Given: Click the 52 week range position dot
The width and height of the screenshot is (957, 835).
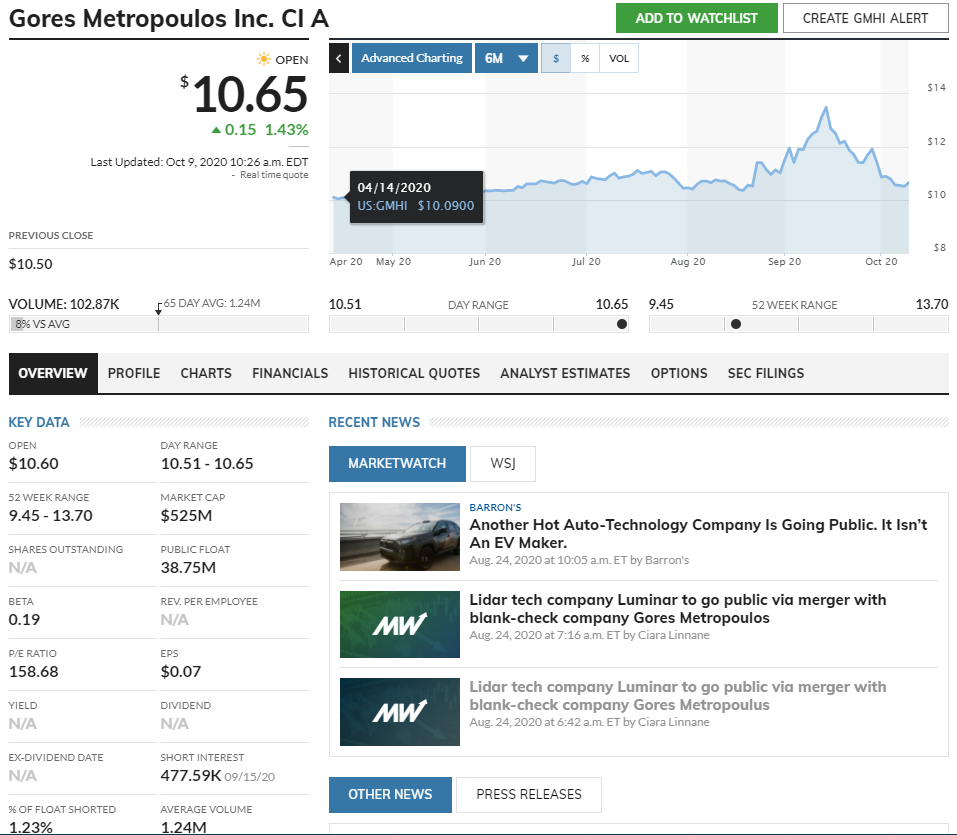Looking at the screenshot, I should 736,324.
